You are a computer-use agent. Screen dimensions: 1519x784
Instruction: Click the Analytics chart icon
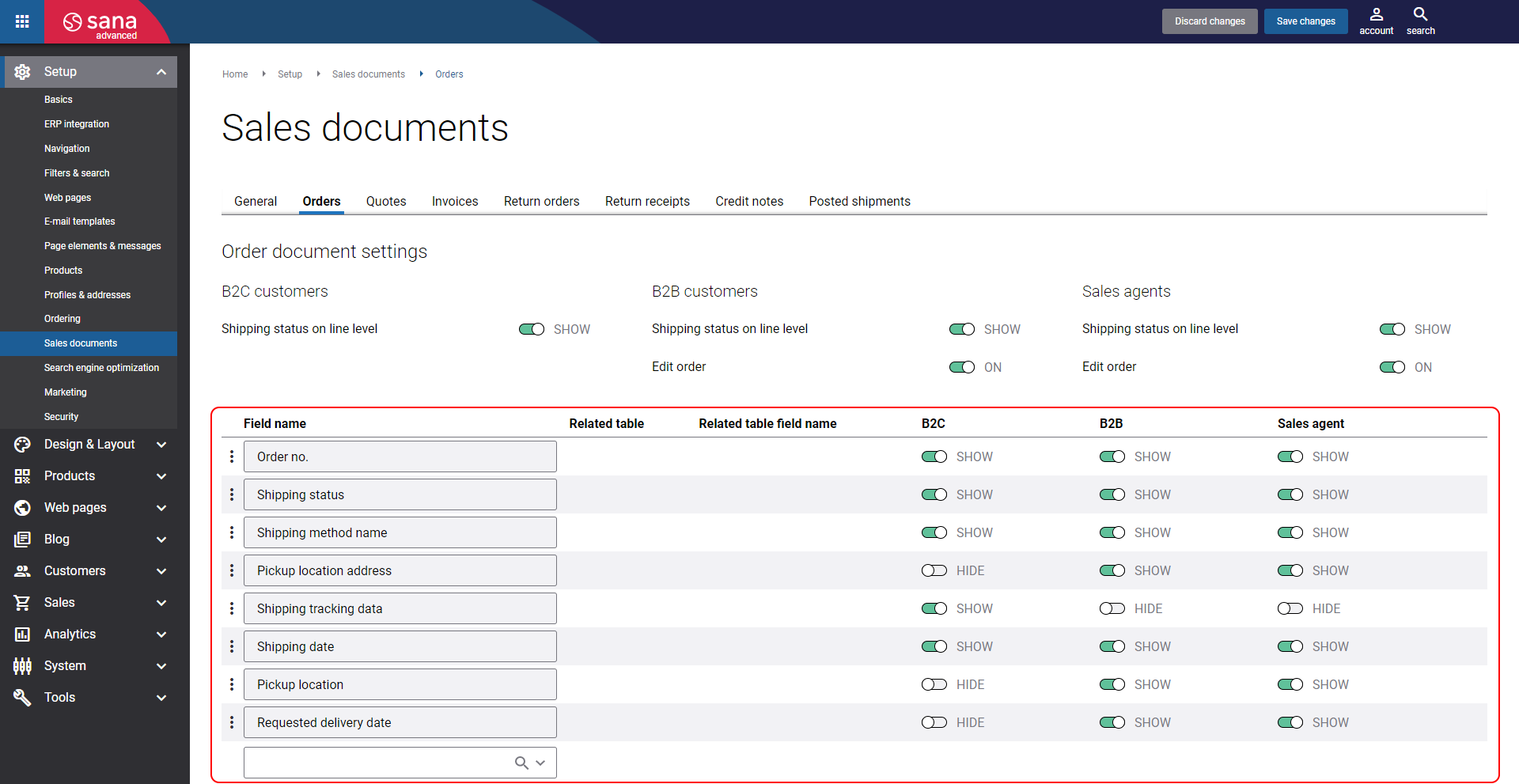(22, 634)
